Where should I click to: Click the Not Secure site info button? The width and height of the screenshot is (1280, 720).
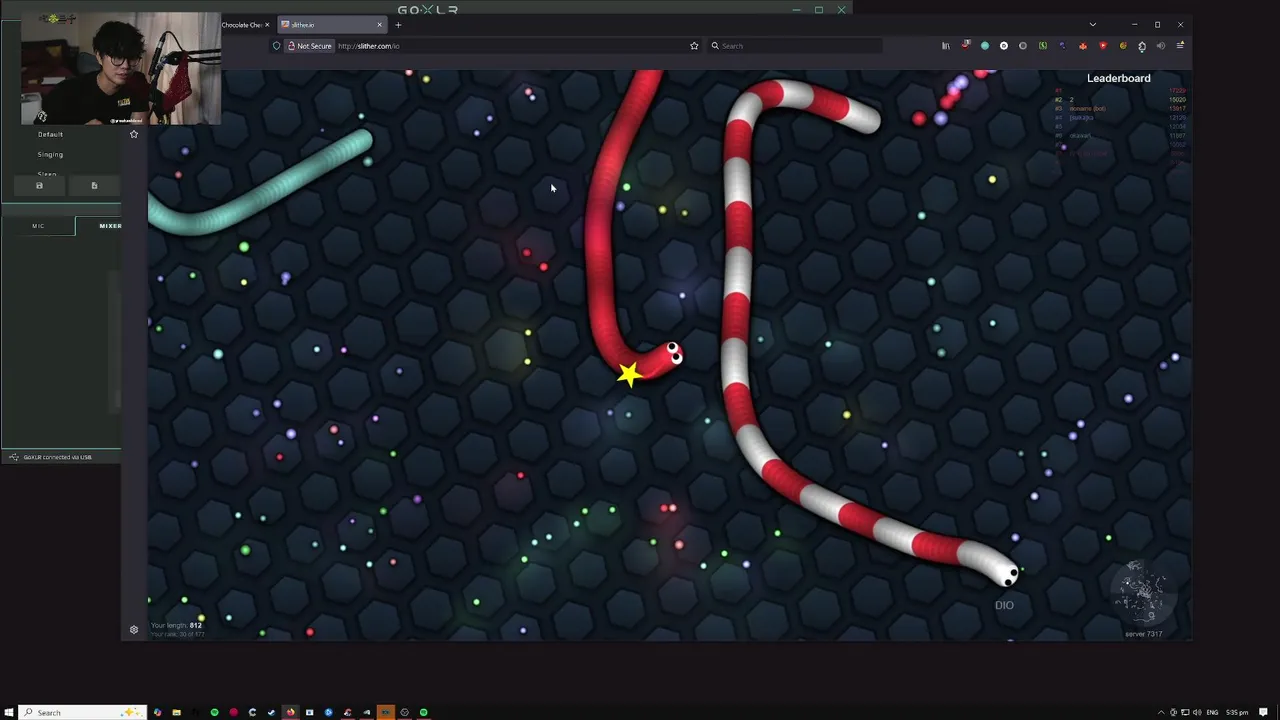309,46
